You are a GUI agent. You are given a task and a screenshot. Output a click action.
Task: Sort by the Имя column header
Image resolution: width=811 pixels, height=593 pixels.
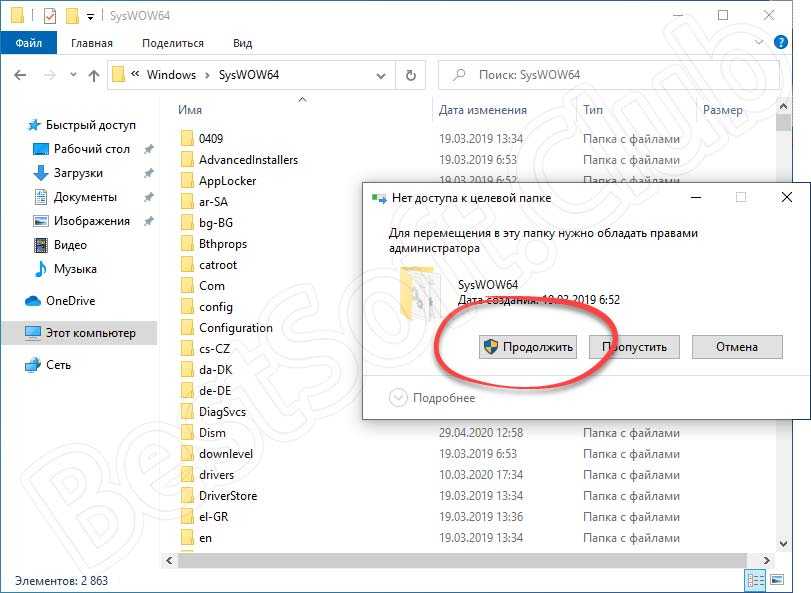tap(190, 110)
